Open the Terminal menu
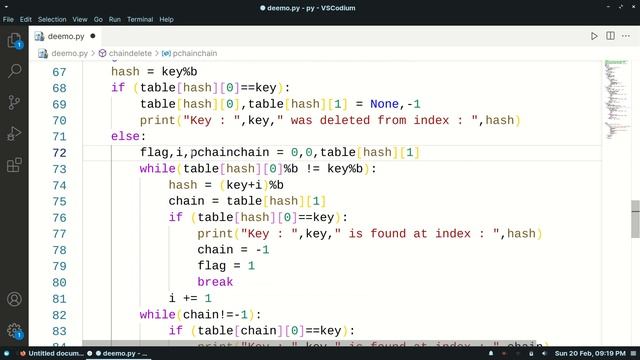 pyautogui.click(x=140, y=19)
